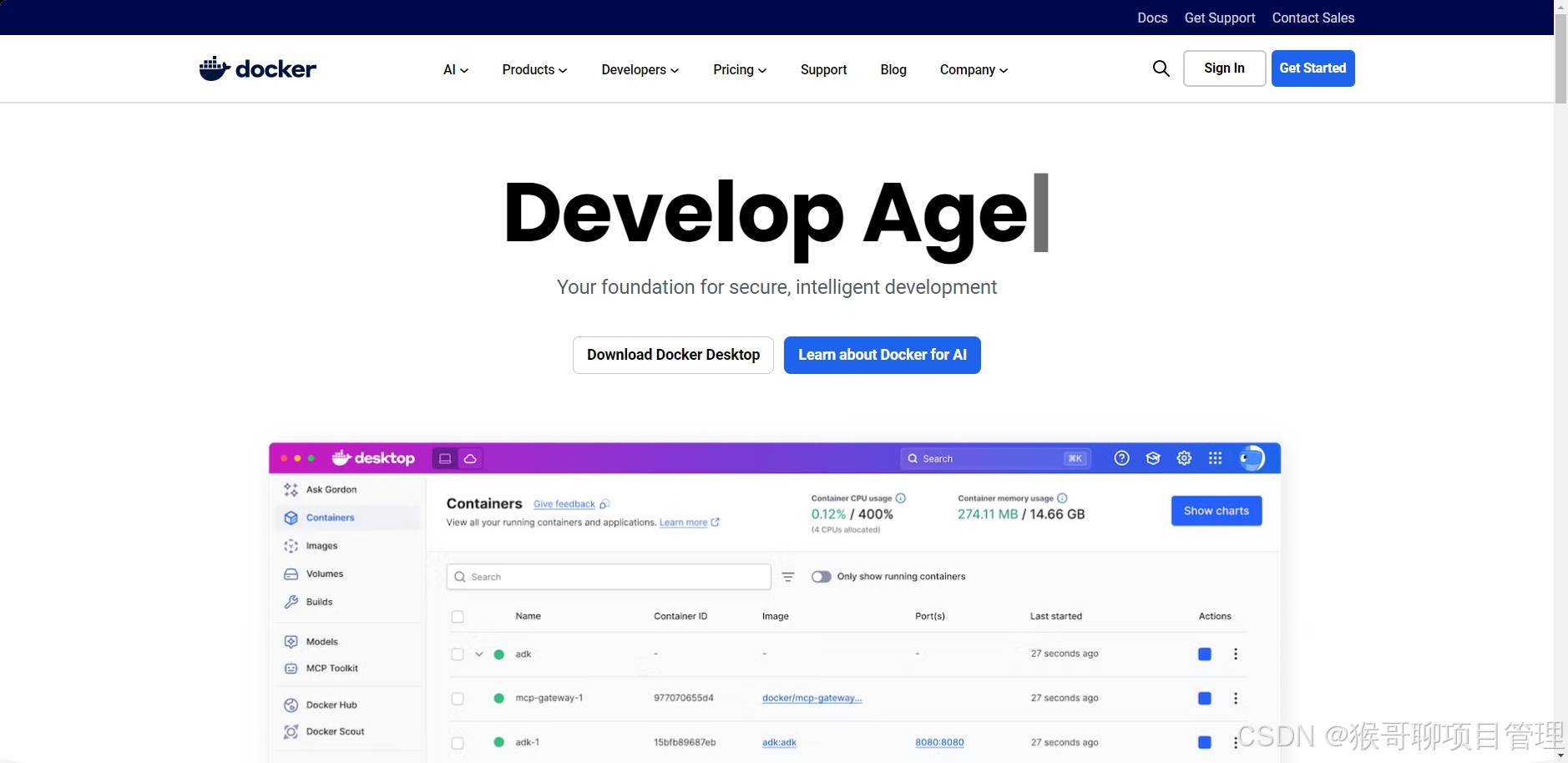This screenshot has width=1568, height=763.
Task: Click the Get Started button
Action: click(x=1313, y=68)
